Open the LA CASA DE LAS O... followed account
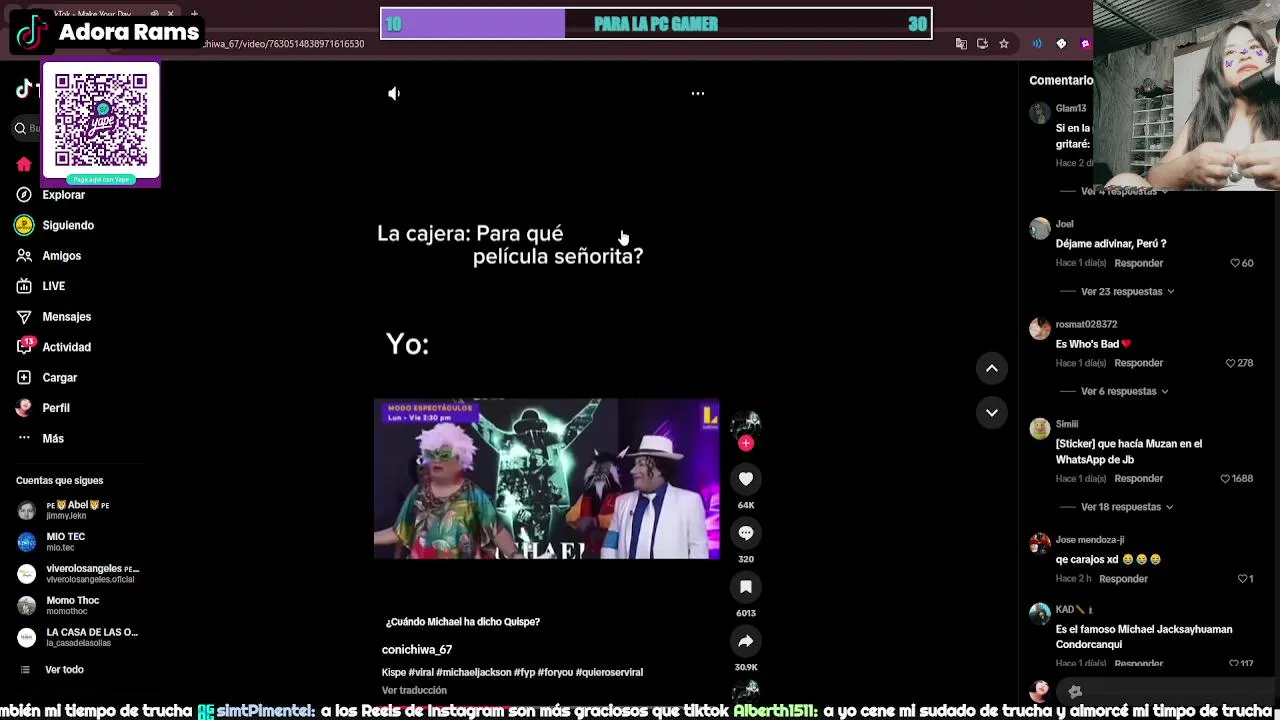The image size is (1280, 720). (x=78, y=638)
